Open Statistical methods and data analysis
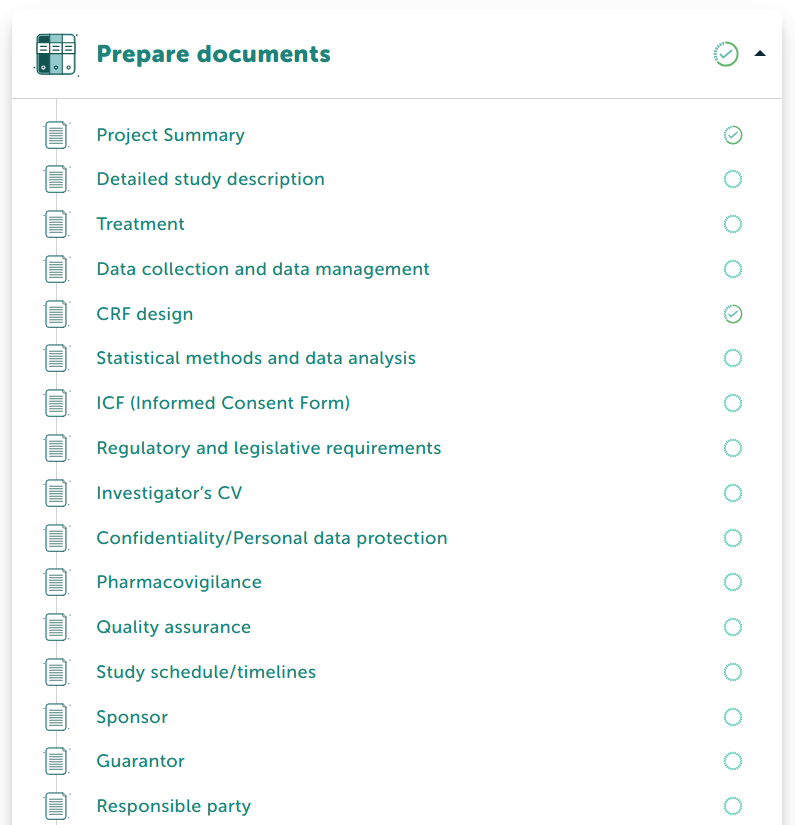795x825 pixels. pos(256,358)
